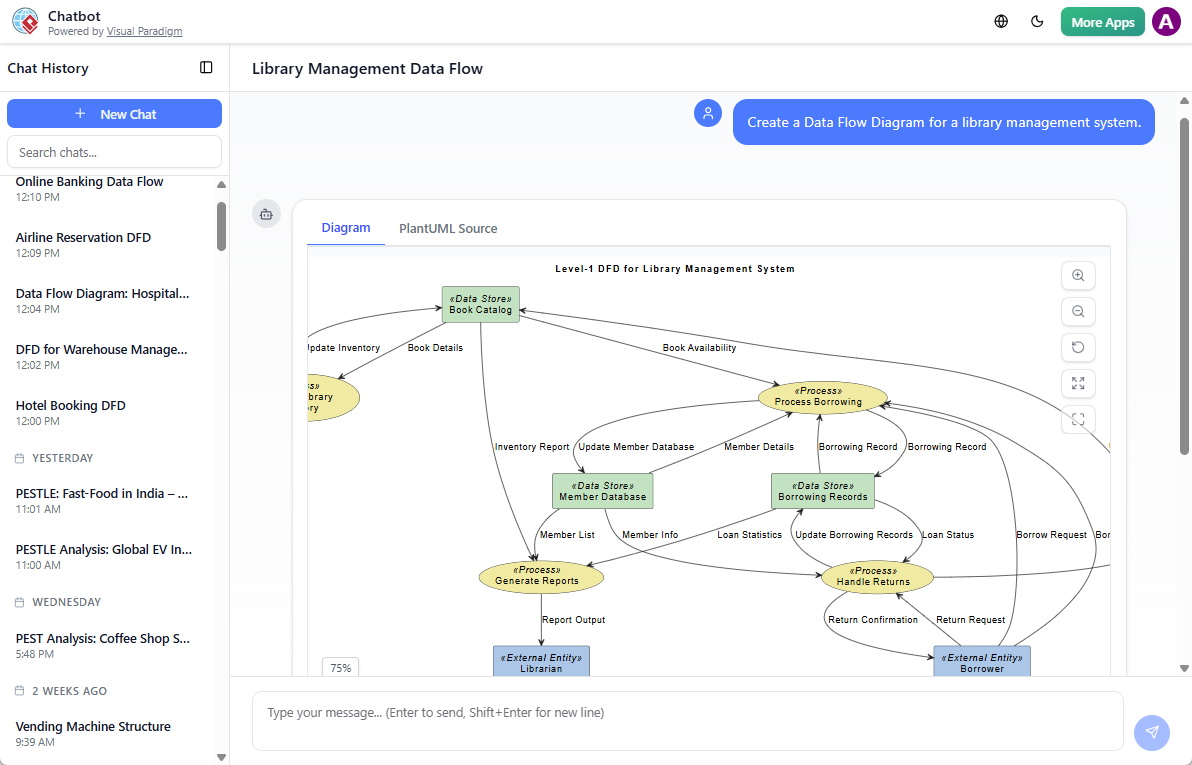Open the More Apps button
The height and width of the screenshot is (765, 1192).
point(1102,22)
